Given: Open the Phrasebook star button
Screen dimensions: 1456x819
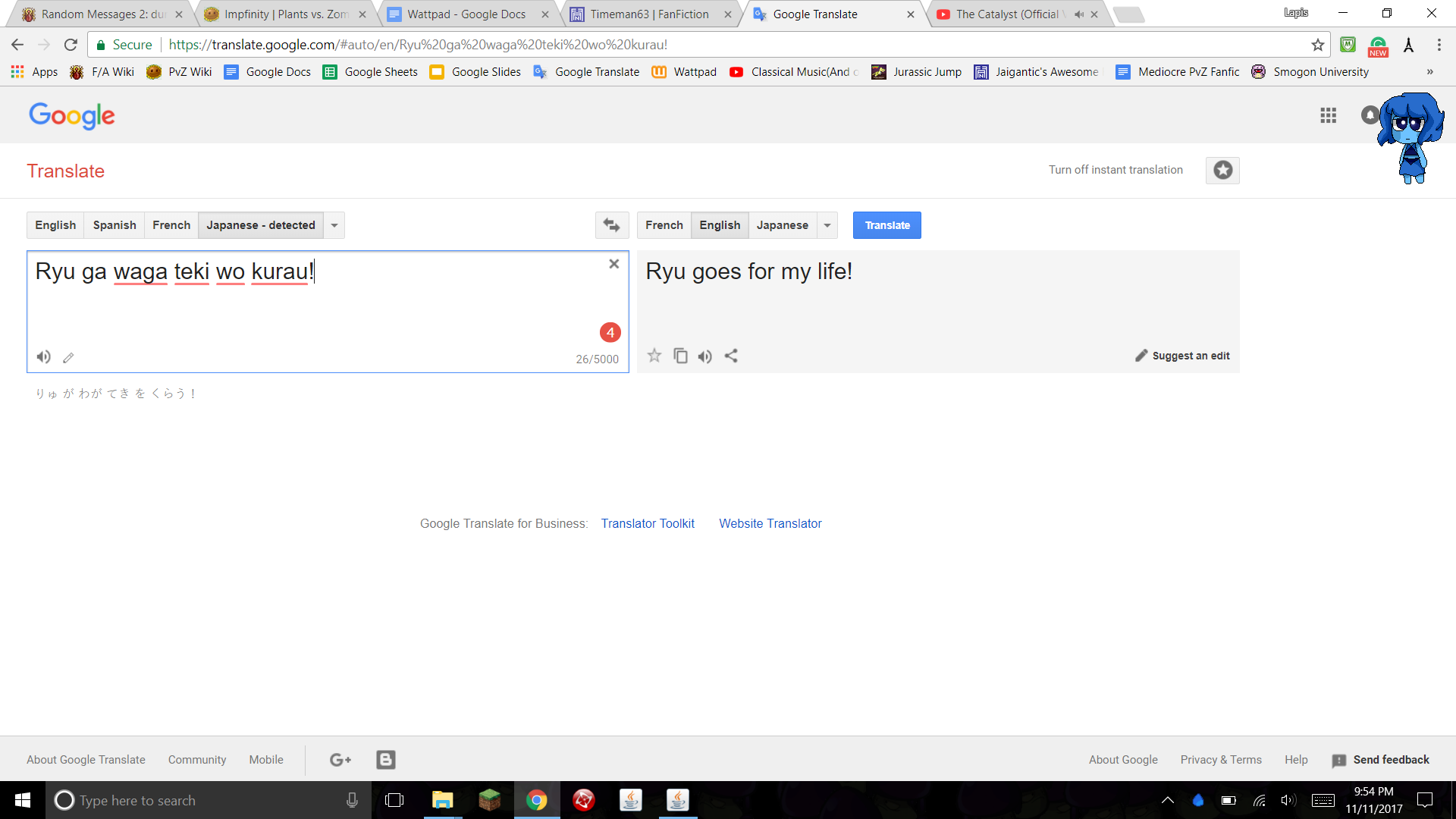Looking at the screenshot, I should coord(1222,171).
